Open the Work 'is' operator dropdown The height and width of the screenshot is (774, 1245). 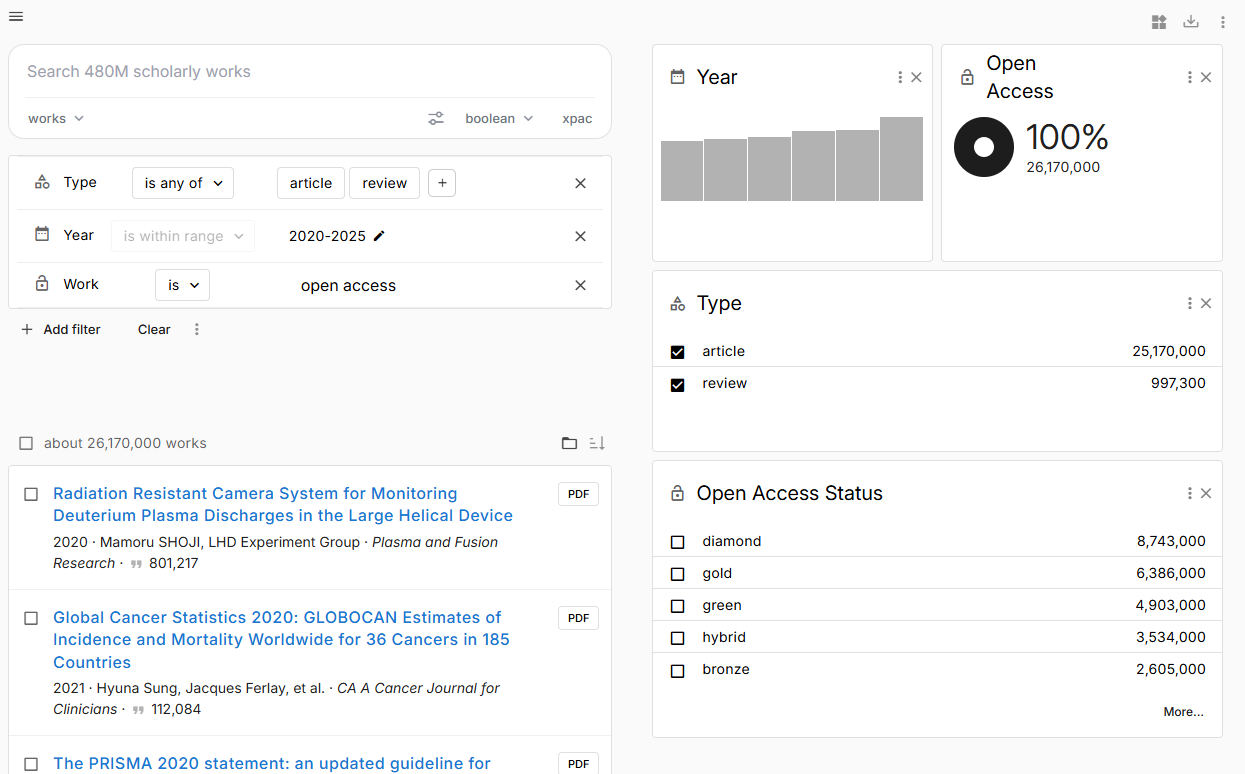pos(182,285)
